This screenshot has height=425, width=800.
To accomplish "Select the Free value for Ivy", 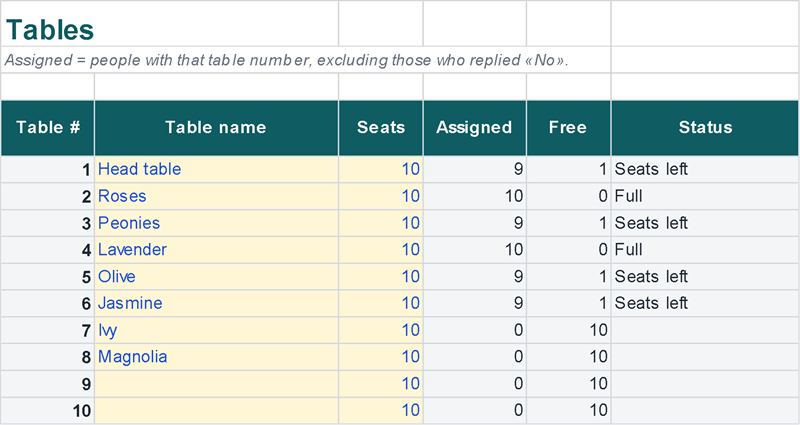I will click(x=568, y=330).
